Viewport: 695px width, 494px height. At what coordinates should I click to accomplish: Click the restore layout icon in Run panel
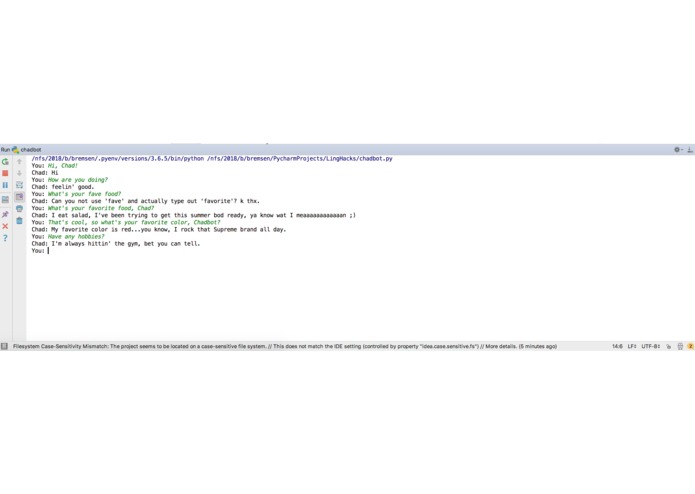click(5, 199)
